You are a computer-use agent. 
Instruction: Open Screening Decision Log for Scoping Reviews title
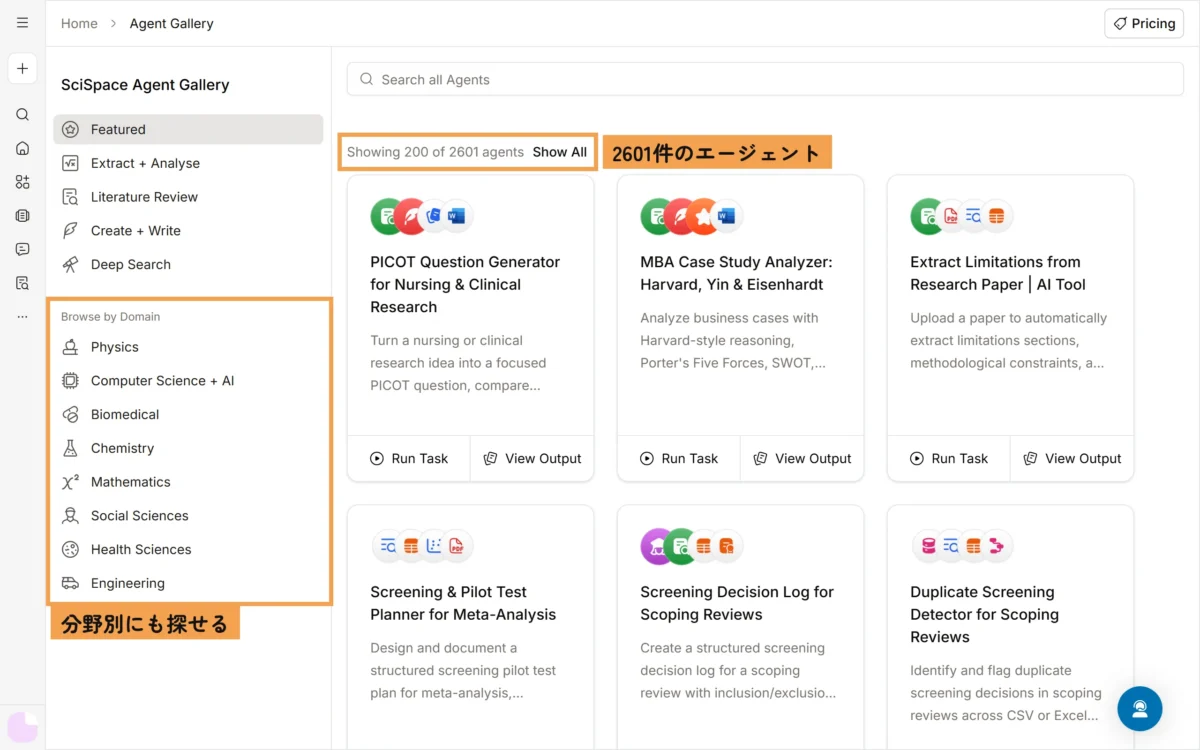[x=737, y=603]
